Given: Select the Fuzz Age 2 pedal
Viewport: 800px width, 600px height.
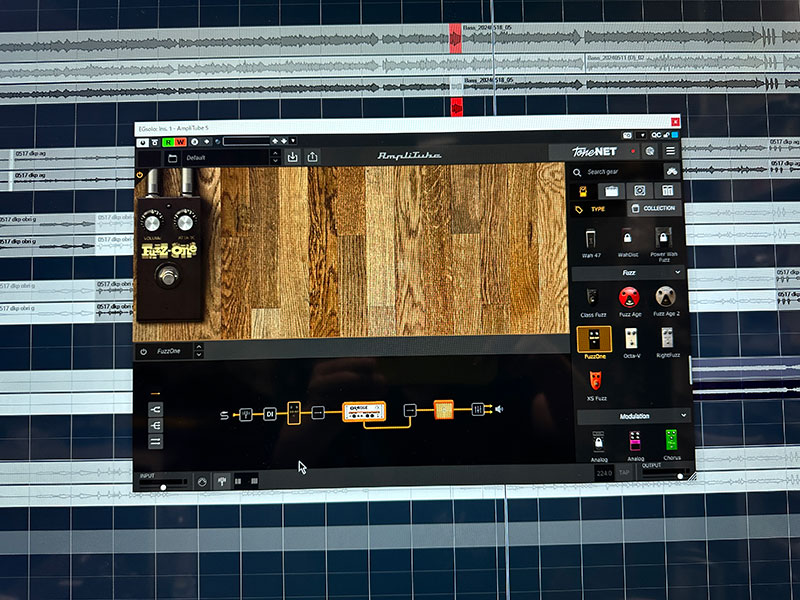Looking at the screenshot, I should pyautogui.click(x=666, y=301).
